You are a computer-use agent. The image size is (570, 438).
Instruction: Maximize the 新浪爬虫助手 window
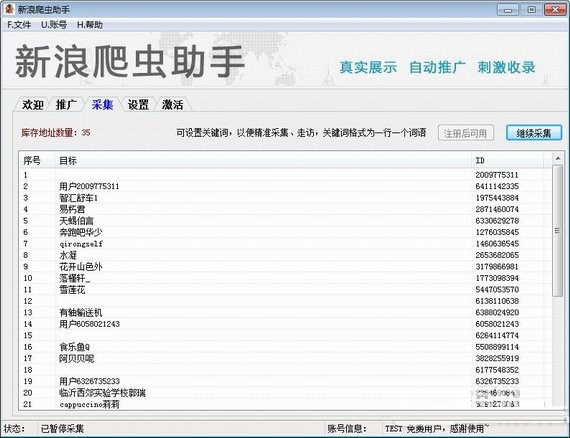tap(531, 9)
